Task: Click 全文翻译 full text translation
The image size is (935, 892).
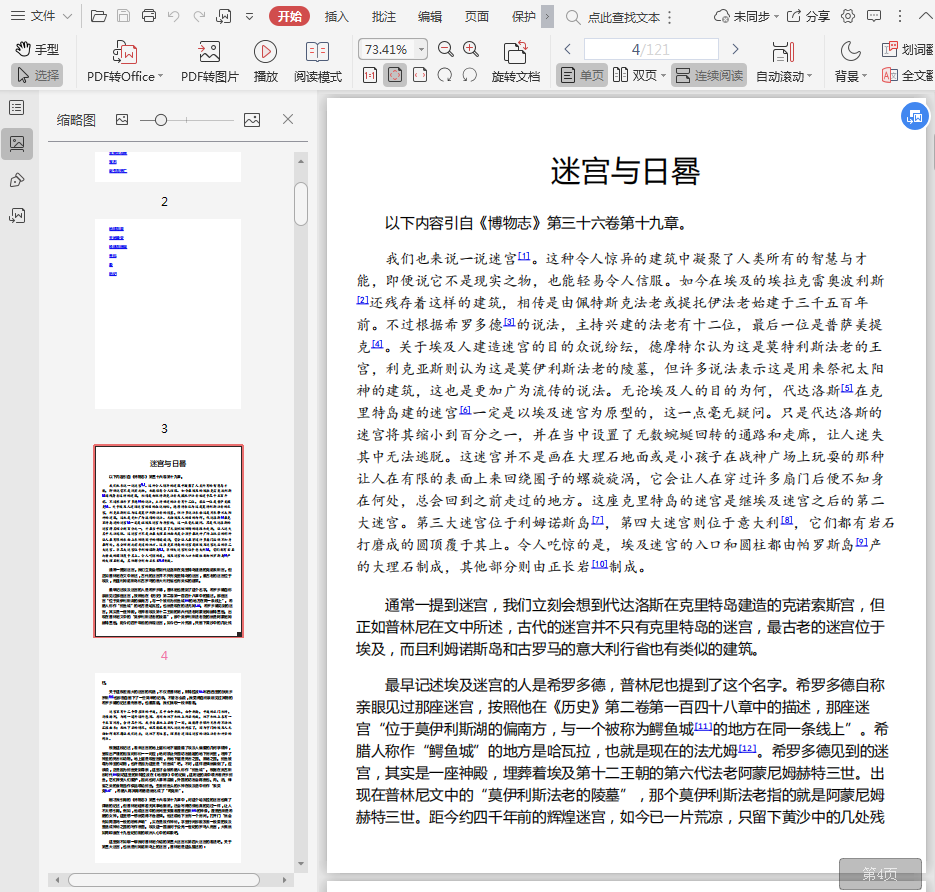Action: pos(908,75)
